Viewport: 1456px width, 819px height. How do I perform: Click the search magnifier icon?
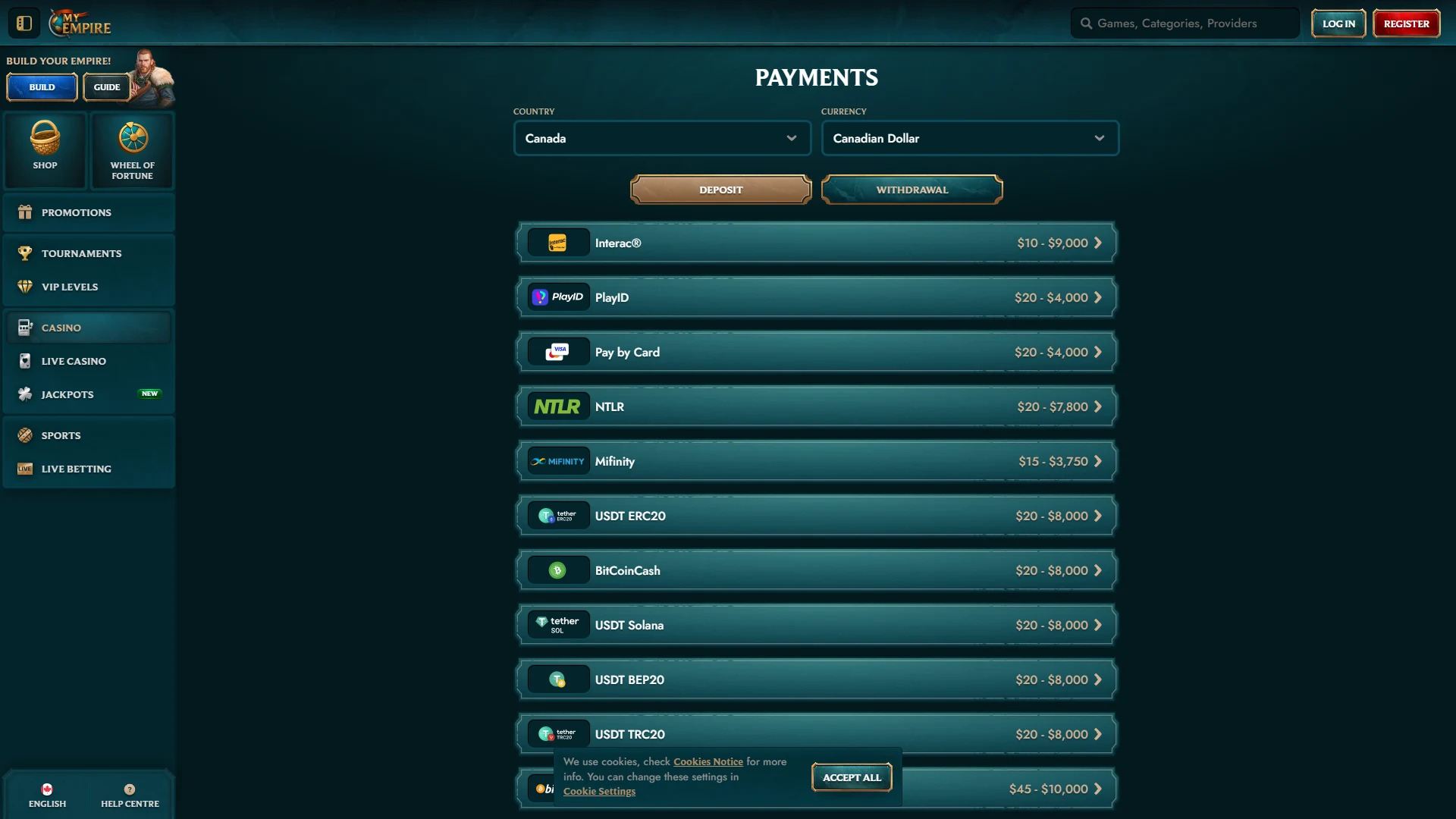tap(1086, 24)
